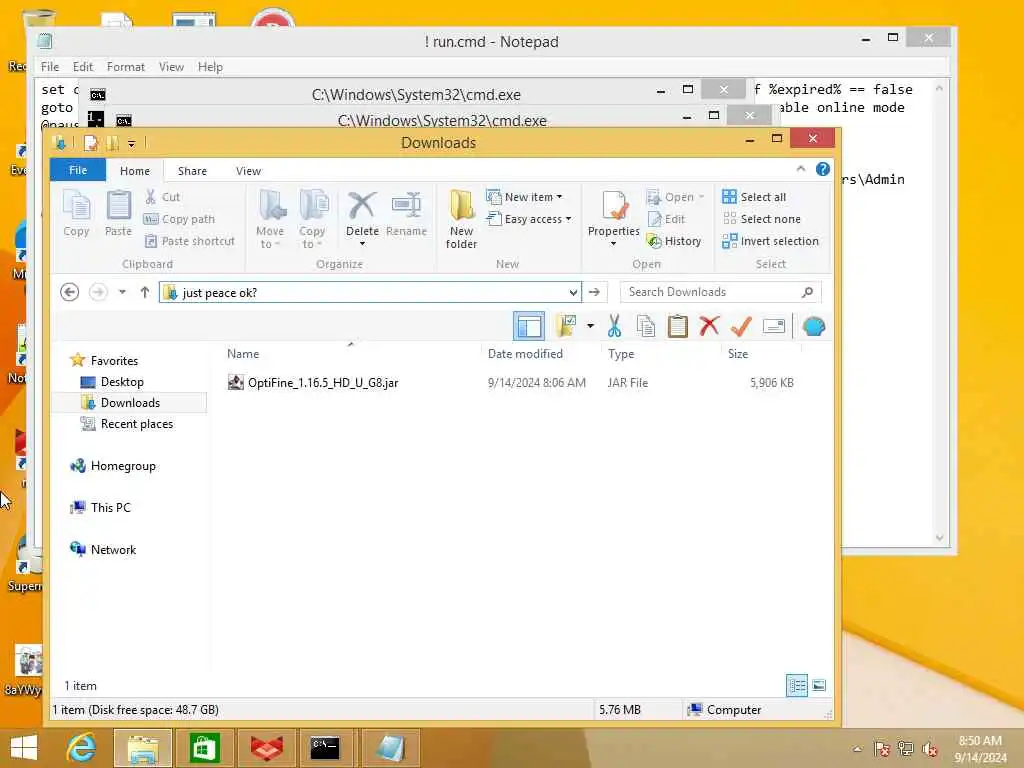The height and width of the screenshot is (768, 1024).
Task: Click Cut in the Clipboard group
Action: pyautogui.click(x=162, y=197)
